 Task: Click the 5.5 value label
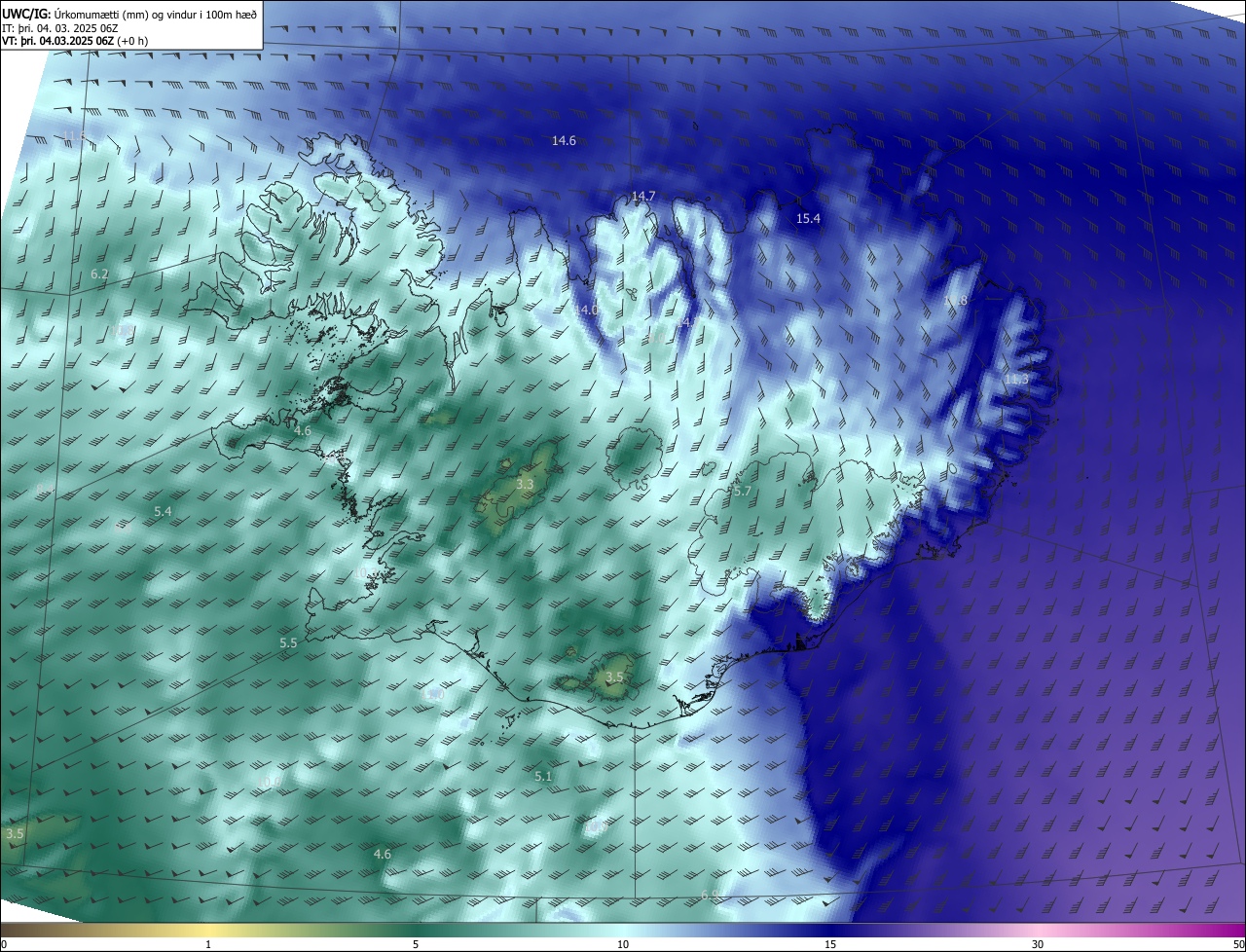[288, 643]
